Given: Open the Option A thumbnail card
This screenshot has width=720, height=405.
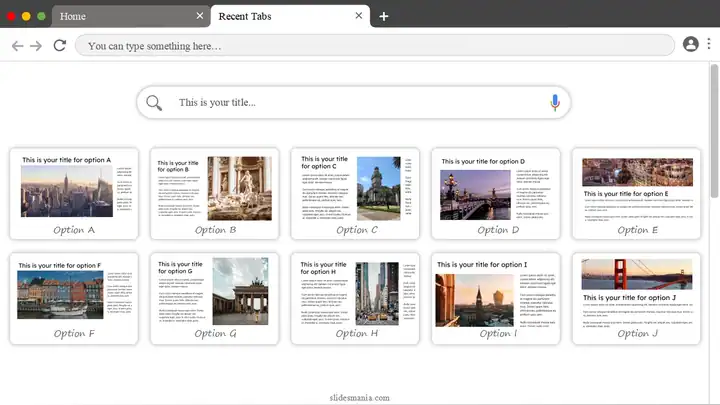Looking at the screenshot, I should tap(74, 193).
